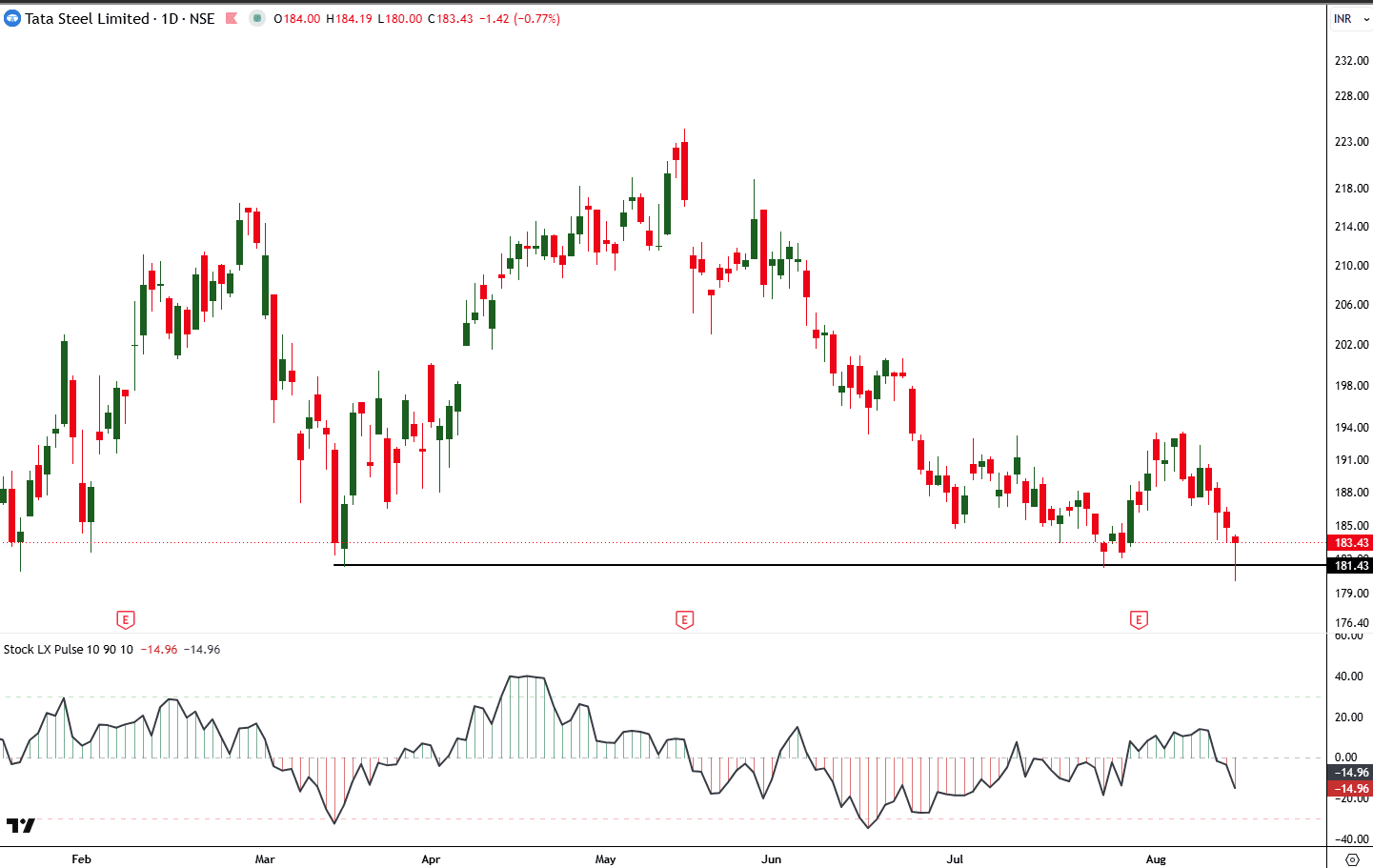This screenshot has width=1373, height=868.
Task: Click the 198.00 price axis label
Action: click(x=1351, y=386)
